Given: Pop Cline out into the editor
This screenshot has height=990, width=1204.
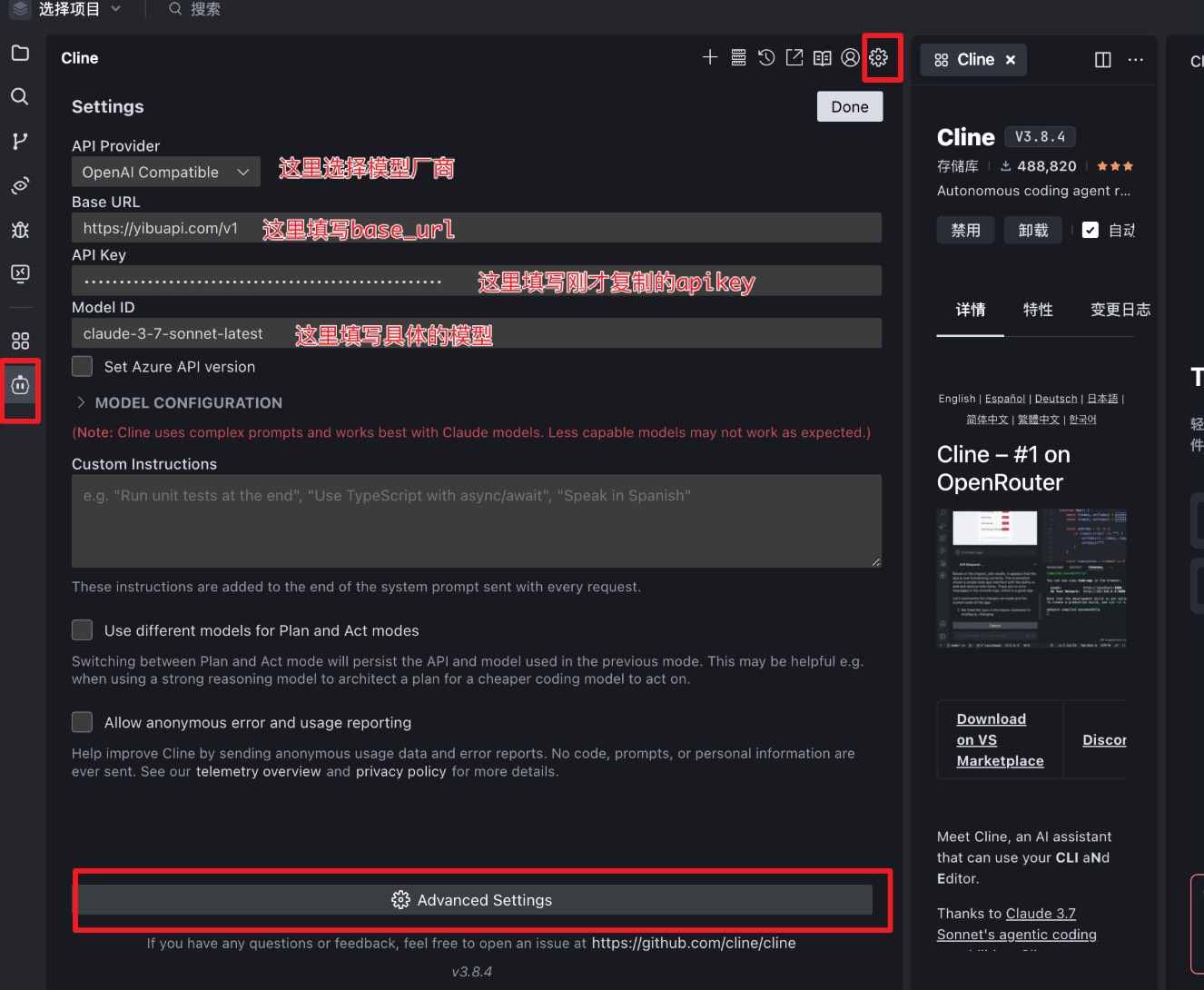Looking at the screenshot, I should [794, 57].
